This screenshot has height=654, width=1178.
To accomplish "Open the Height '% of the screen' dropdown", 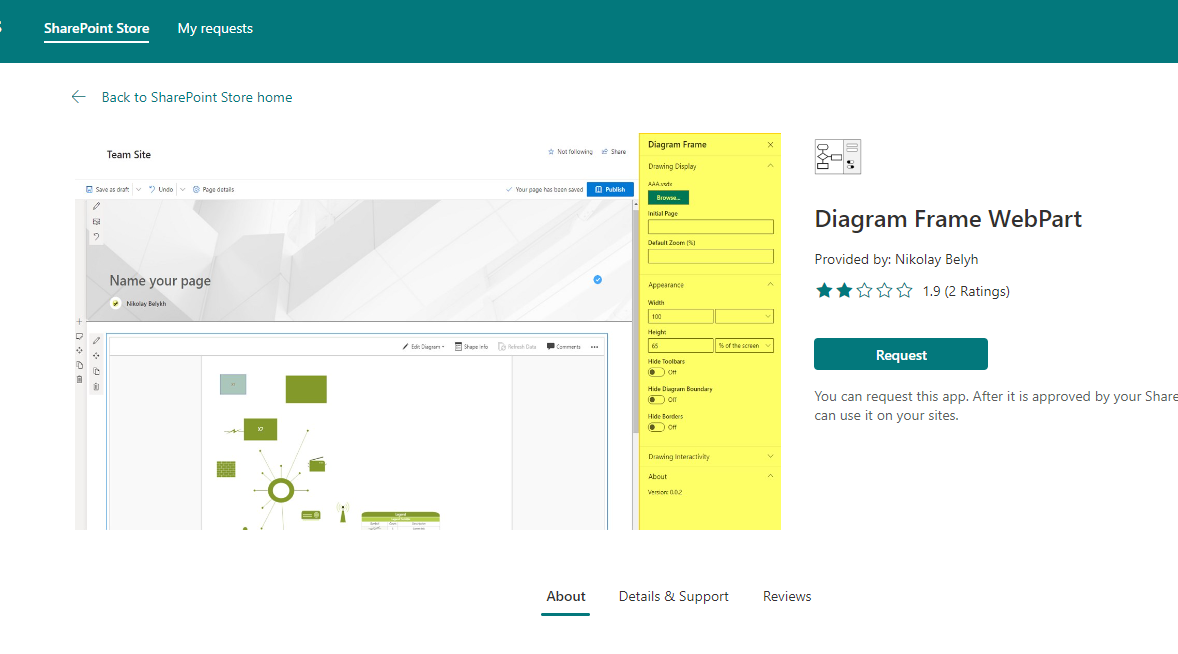I will [x=745, y=345].
